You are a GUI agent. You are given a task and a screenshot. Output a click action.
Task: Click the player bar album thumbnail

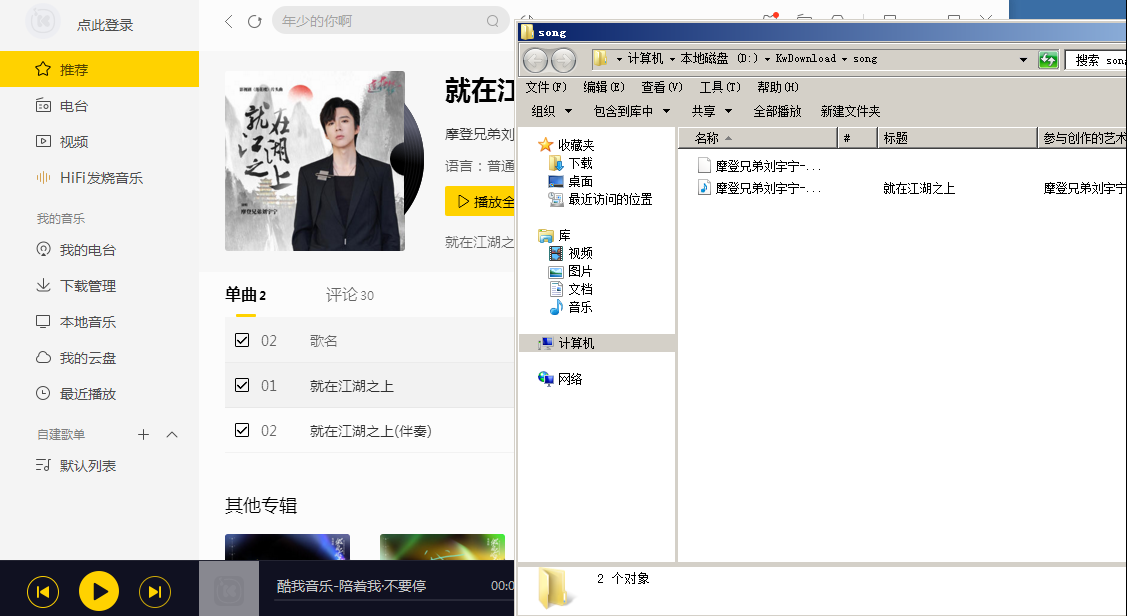click(x=229, y=589)
